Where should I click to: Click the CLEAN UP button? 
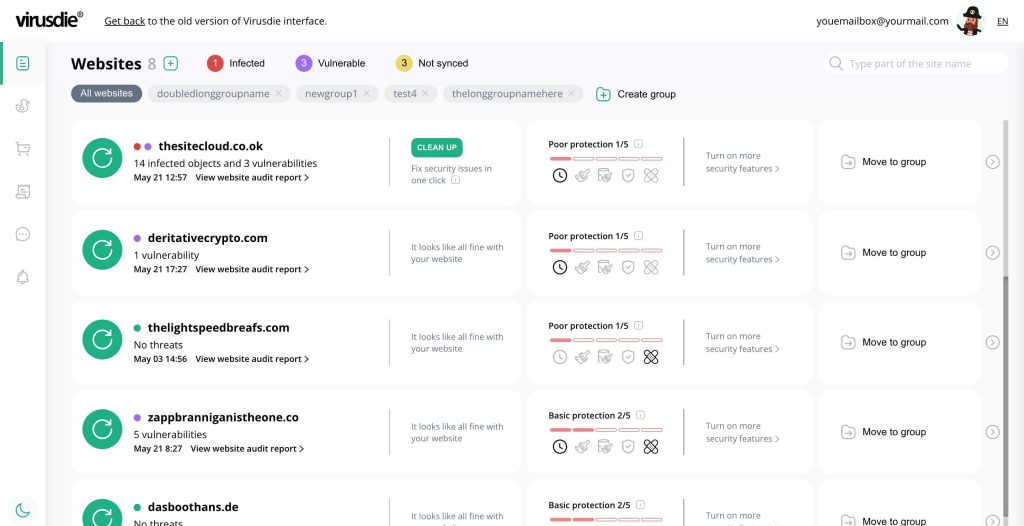coord(437,148)
